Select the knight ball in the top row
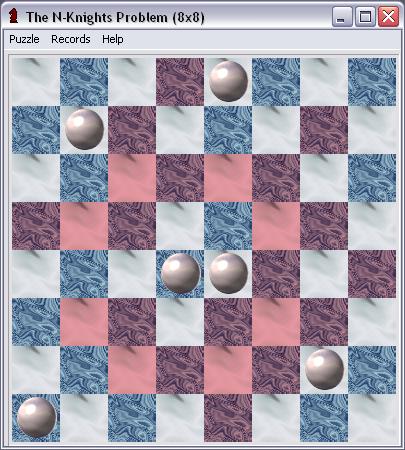The width and height of the screenshot is (405, 450). coord(229,81)
